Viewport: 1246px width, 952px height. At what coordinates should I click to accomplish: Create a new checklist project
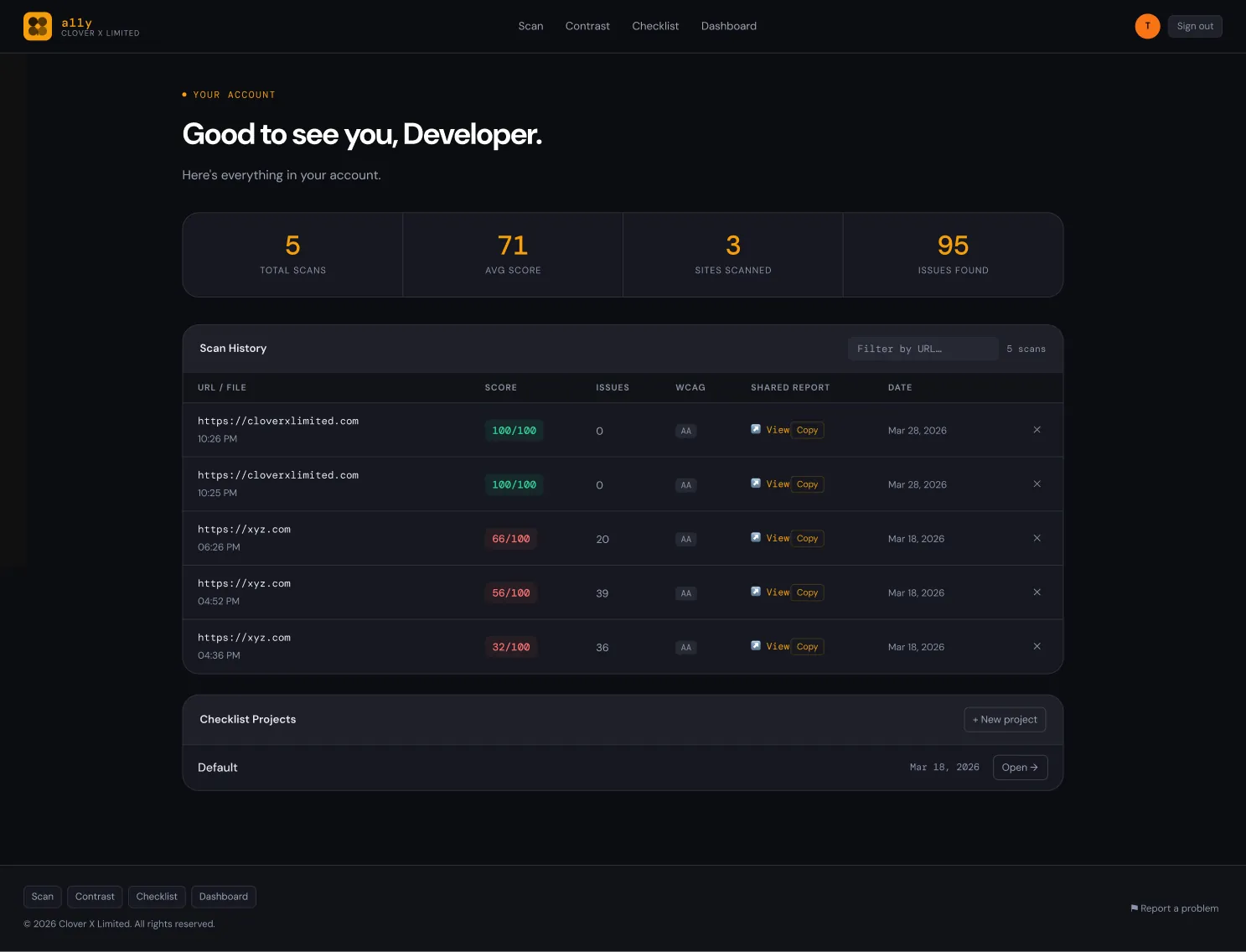1005,720
